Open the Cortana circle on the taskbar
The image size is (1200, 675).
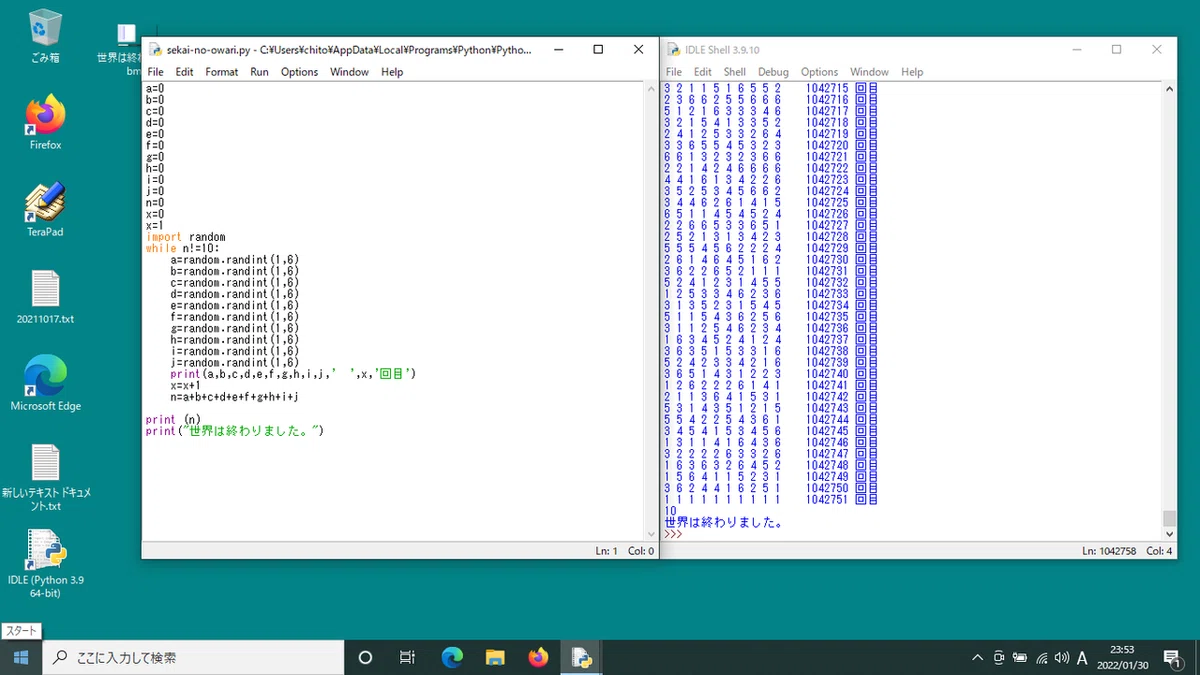[365, 657]
